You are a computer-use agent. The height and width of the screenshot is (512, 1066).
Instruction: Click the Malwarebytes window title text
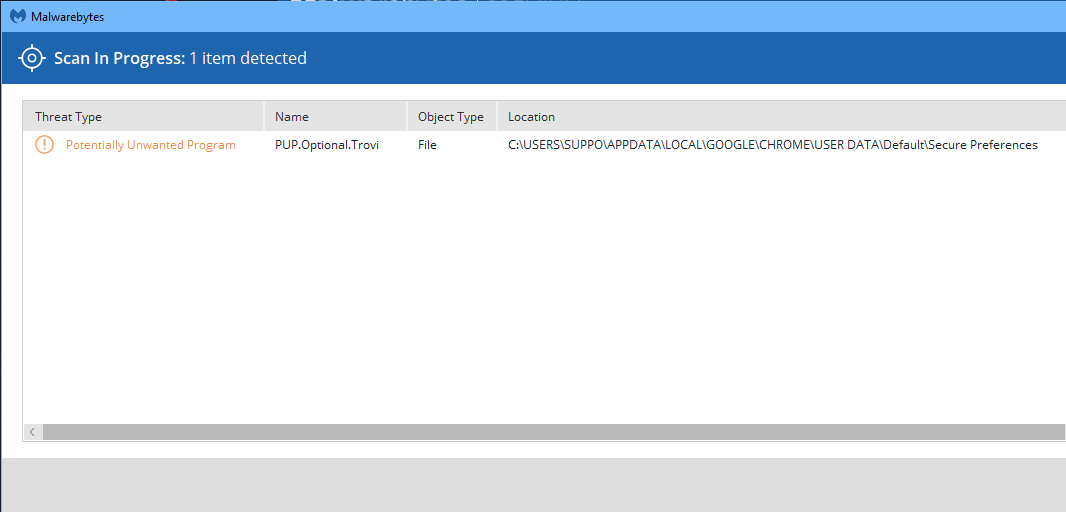(67, 17)
